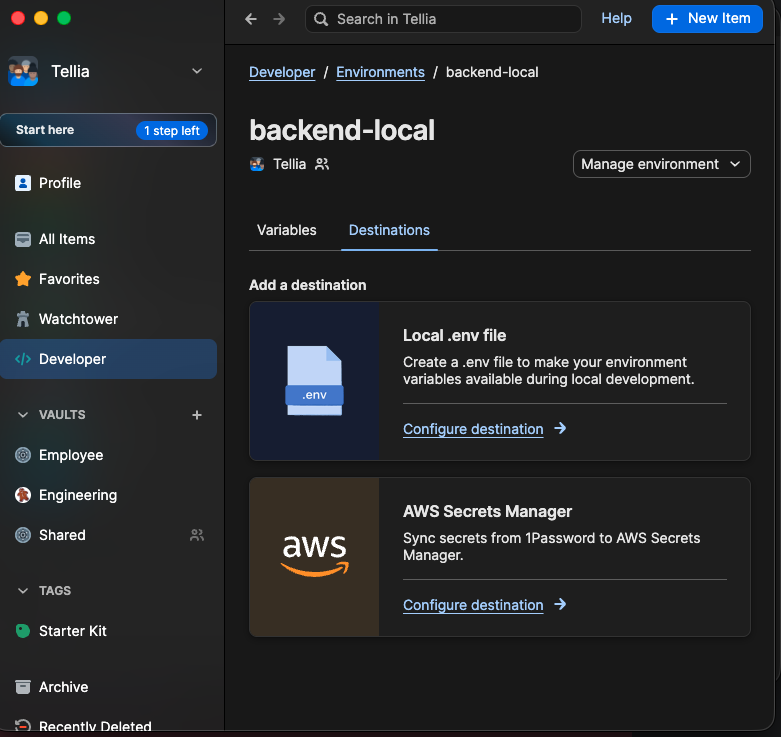Viewport: 781px width, 737px height.
Task: Open the Engineering vault
Action: pyautogui.click(x=77, y=495)
